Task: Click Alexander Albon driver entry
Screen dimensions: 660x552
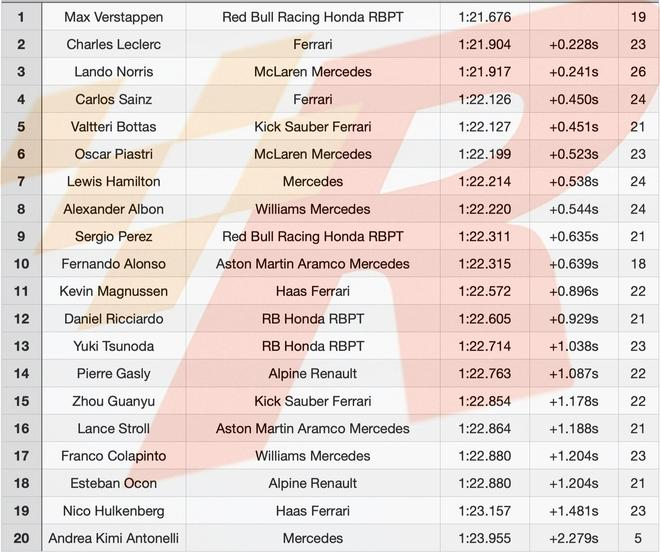Action: point(113,209)
